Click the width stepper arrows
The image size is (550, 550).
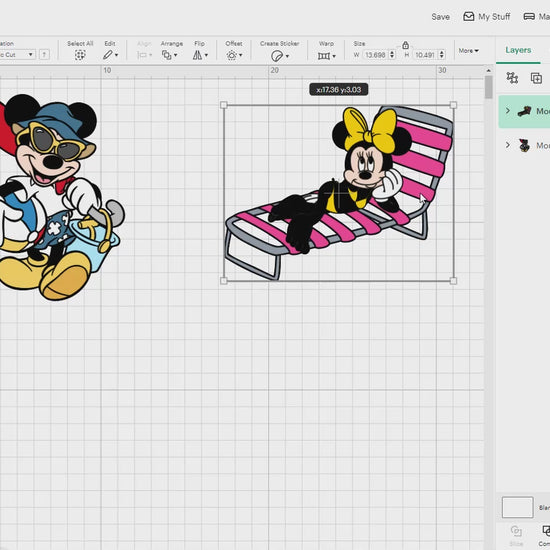point(392,55)
